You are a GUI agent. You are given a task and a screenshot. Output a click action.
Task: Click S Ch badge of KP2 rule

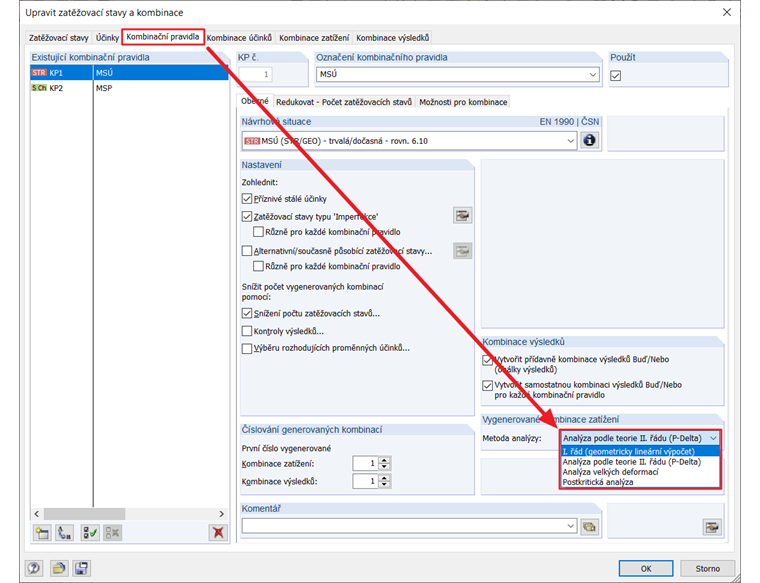pos(39,88)
